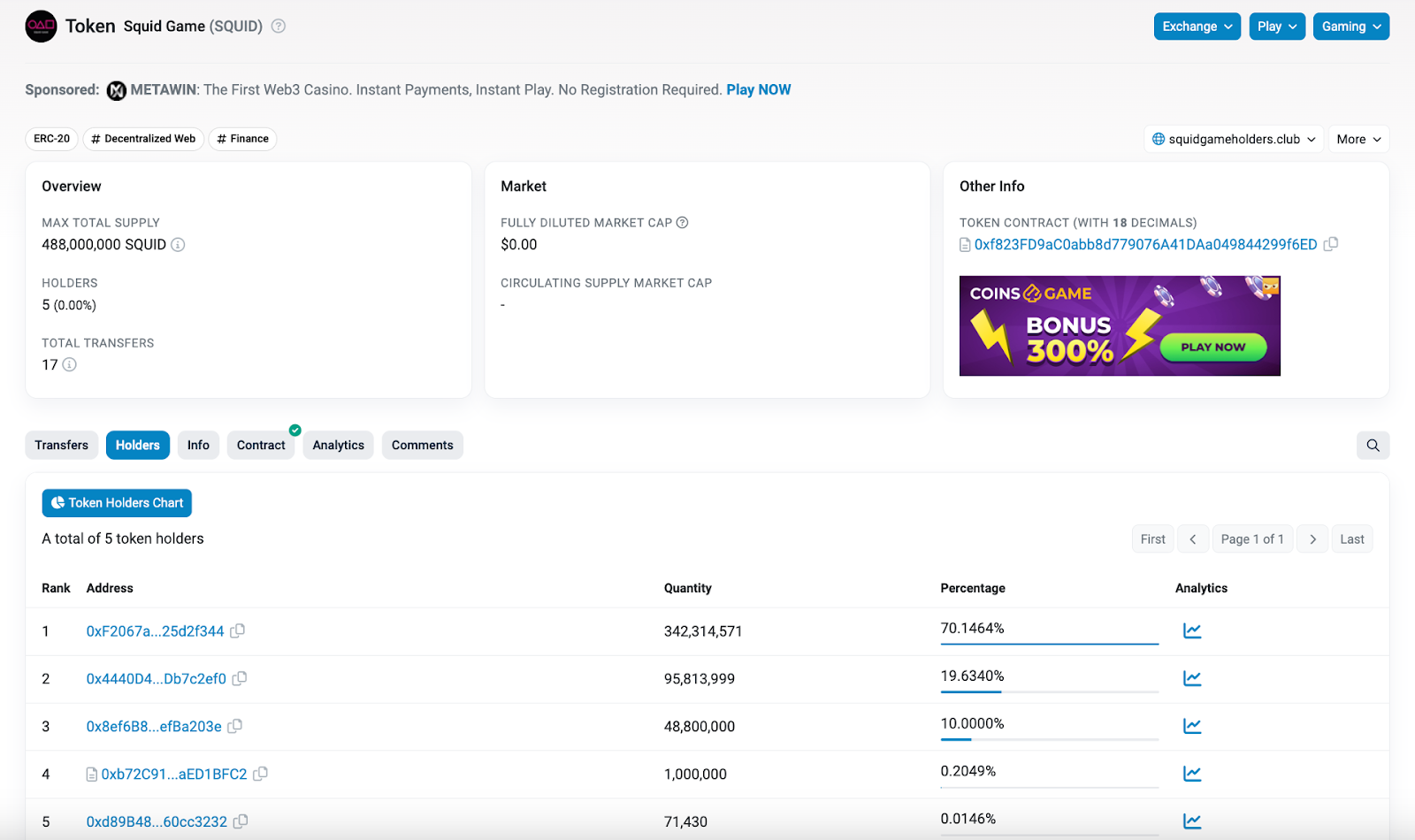Click the info icon beside total transfers
Screen dimensions: 1415x840
(x=69, y=364)
